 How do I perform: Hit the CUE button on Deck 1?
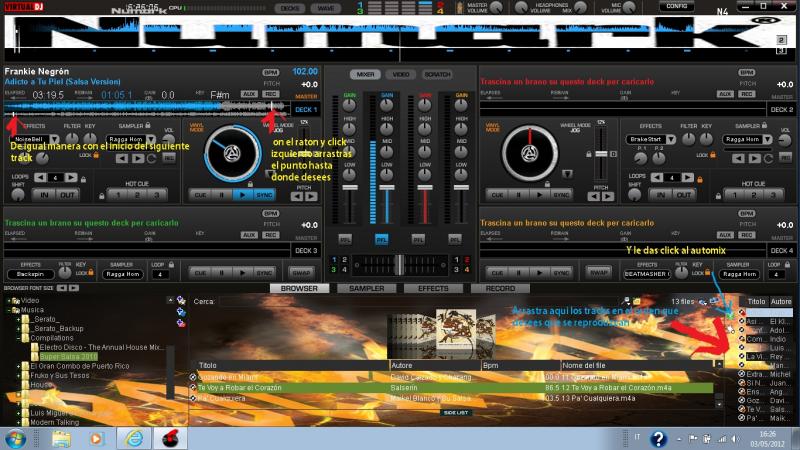click(200, 195)
